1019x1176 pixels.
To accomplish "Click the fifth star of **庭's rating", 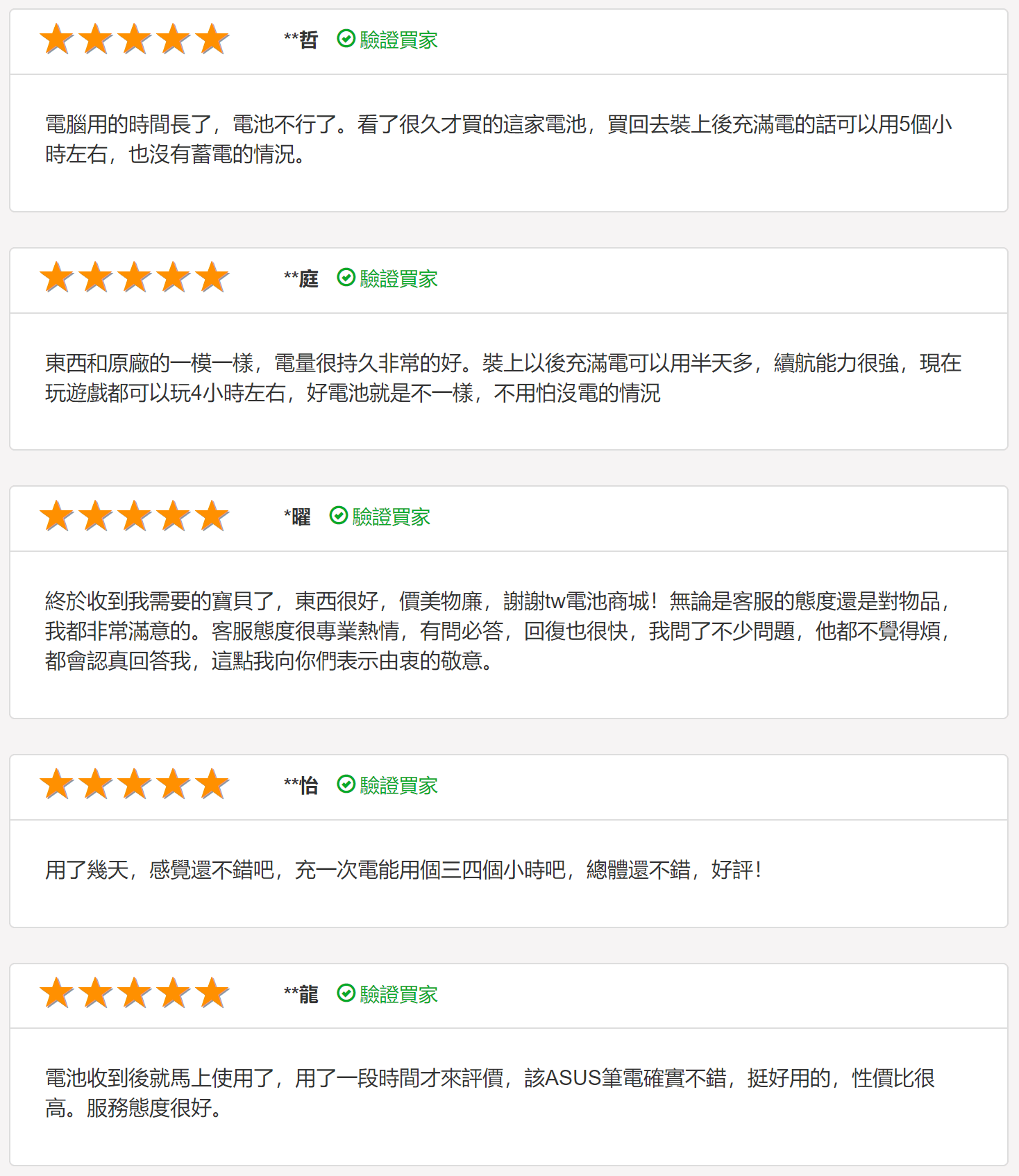I will pos(212,278).
